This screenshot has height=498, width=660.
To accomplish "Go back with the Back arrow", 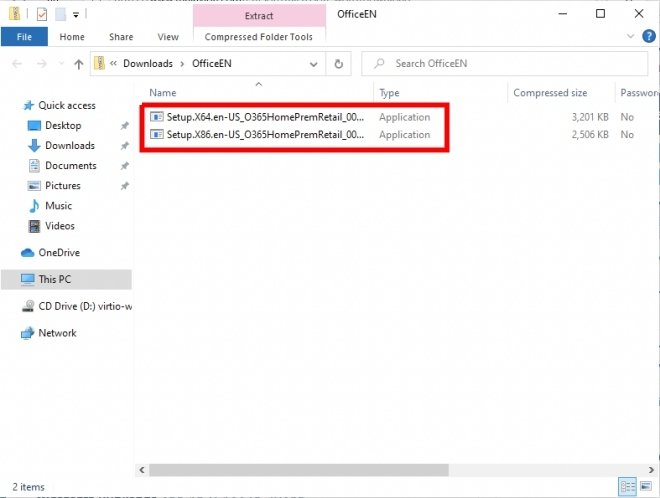I will [17, 64].
